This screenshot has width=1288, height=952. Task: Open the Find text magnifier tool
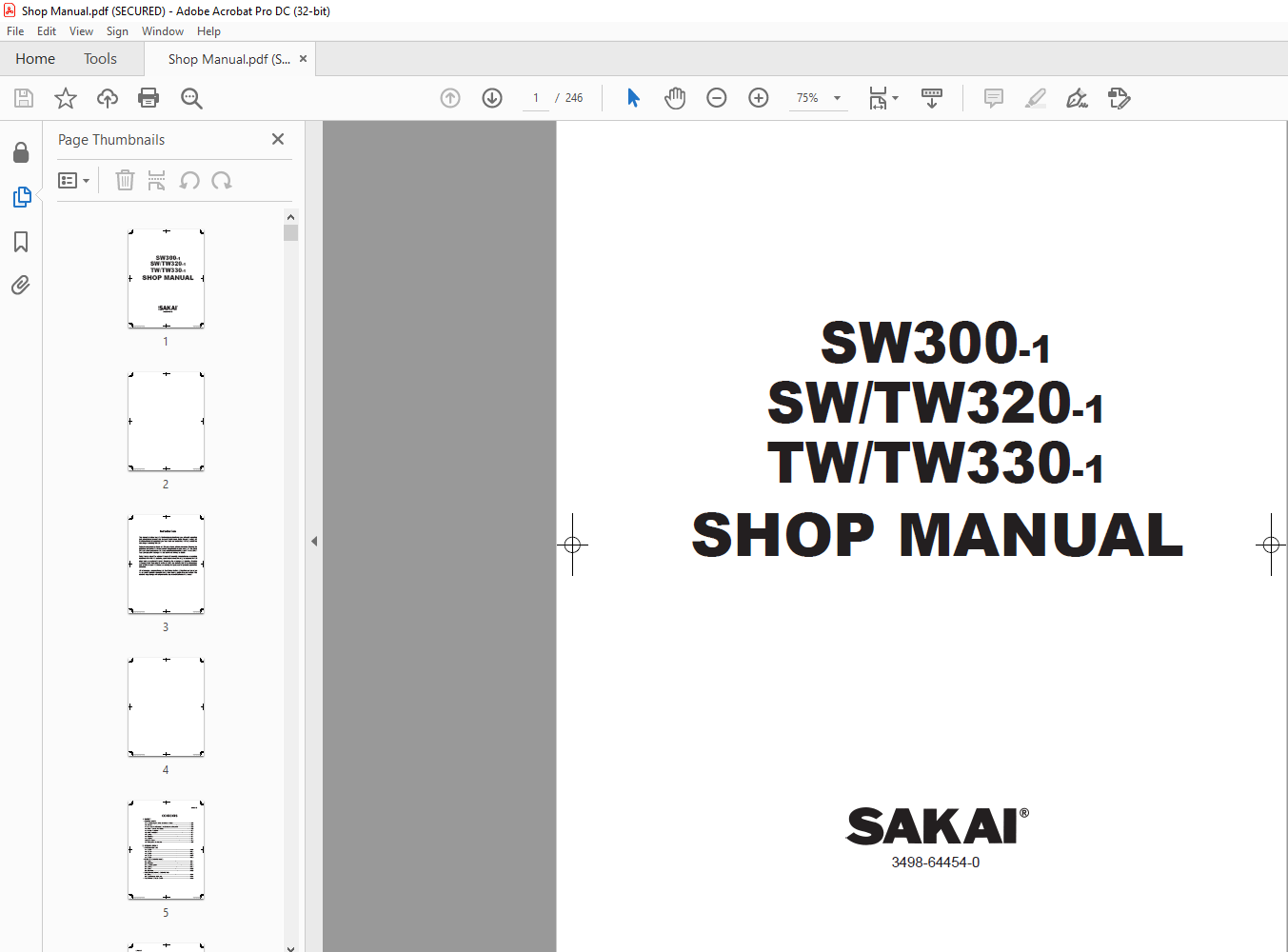click(x=191, y=98)
